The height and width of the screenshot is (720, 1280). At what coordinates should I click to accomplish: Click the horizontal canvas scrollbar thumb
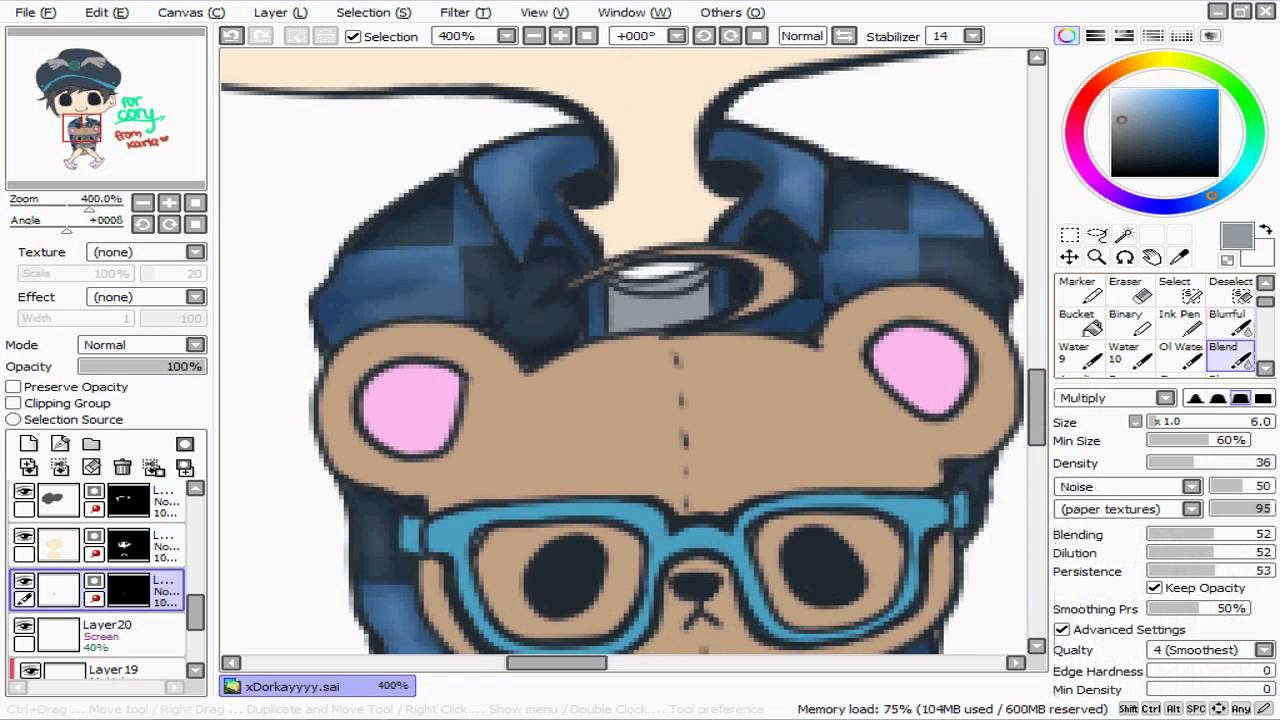(x=556, y=662)
